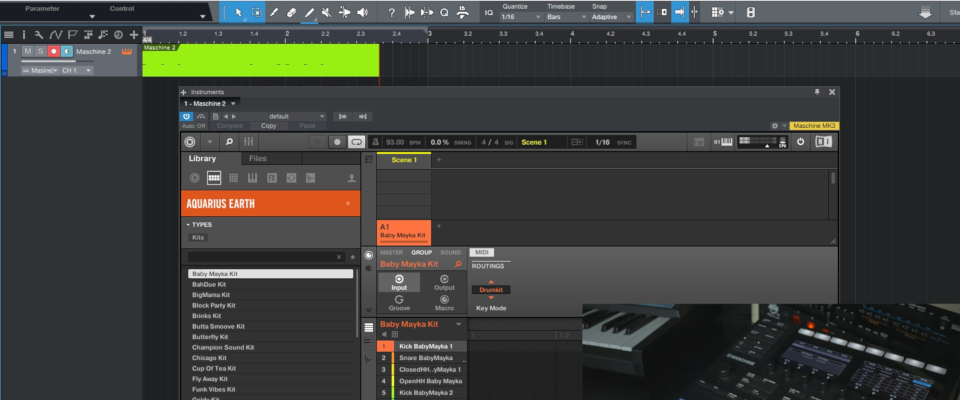
Task: Switch to the Files tab
Action: pyautogui.click(x=258, y=159)
